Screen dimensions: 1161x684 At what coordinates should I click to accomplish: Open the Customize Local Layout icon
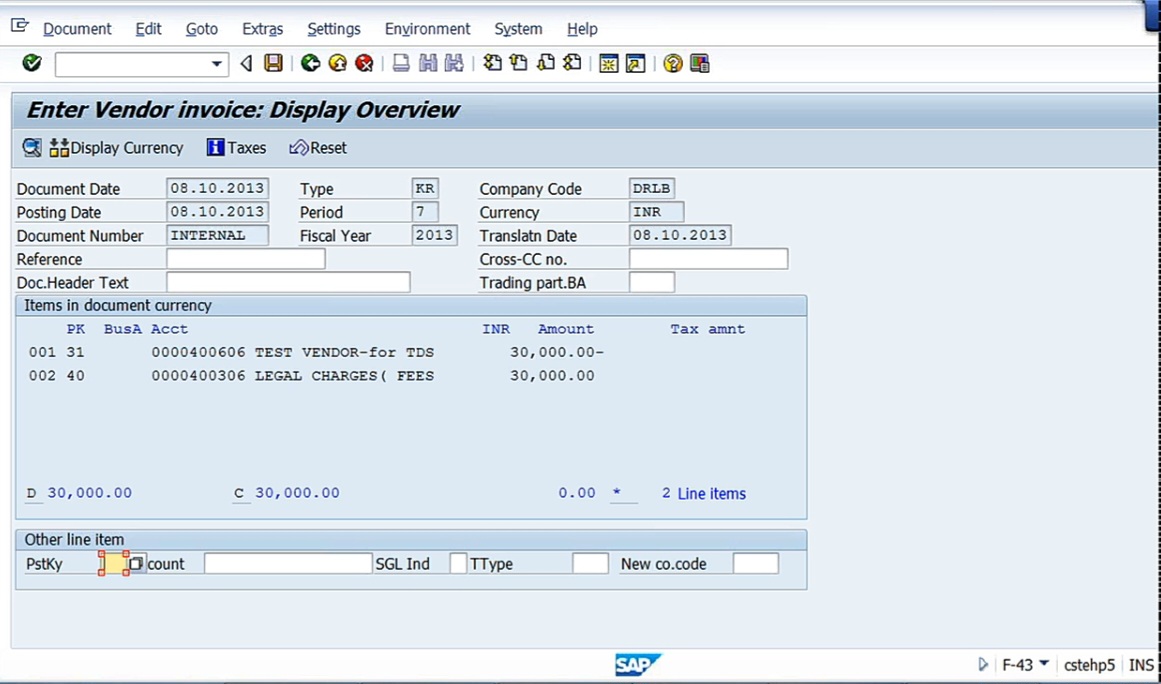coord(700,63)
